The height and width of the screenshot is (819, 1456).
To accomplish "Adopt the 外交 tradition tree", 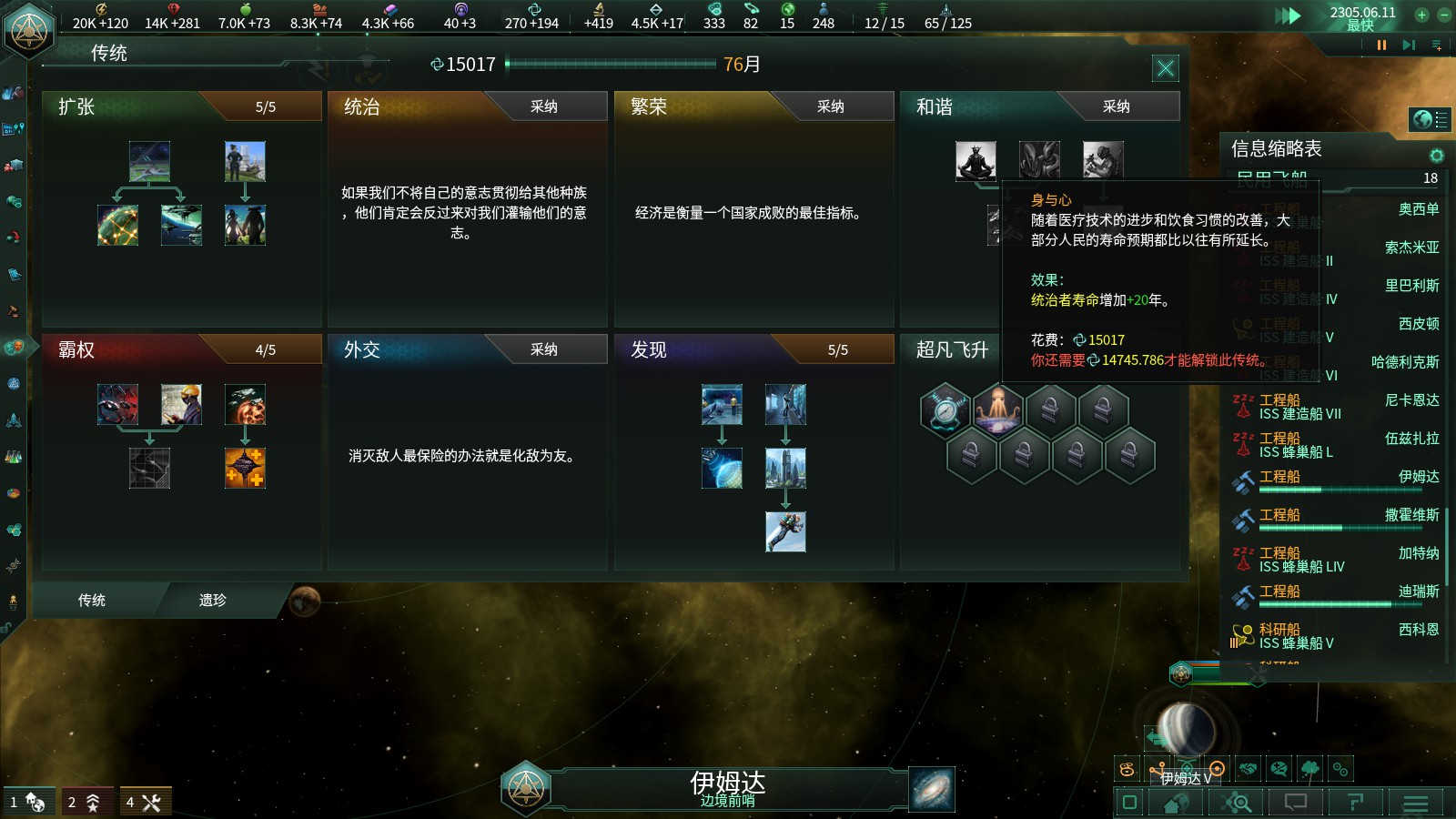I will pyautogui.click(x=544, y=349).
